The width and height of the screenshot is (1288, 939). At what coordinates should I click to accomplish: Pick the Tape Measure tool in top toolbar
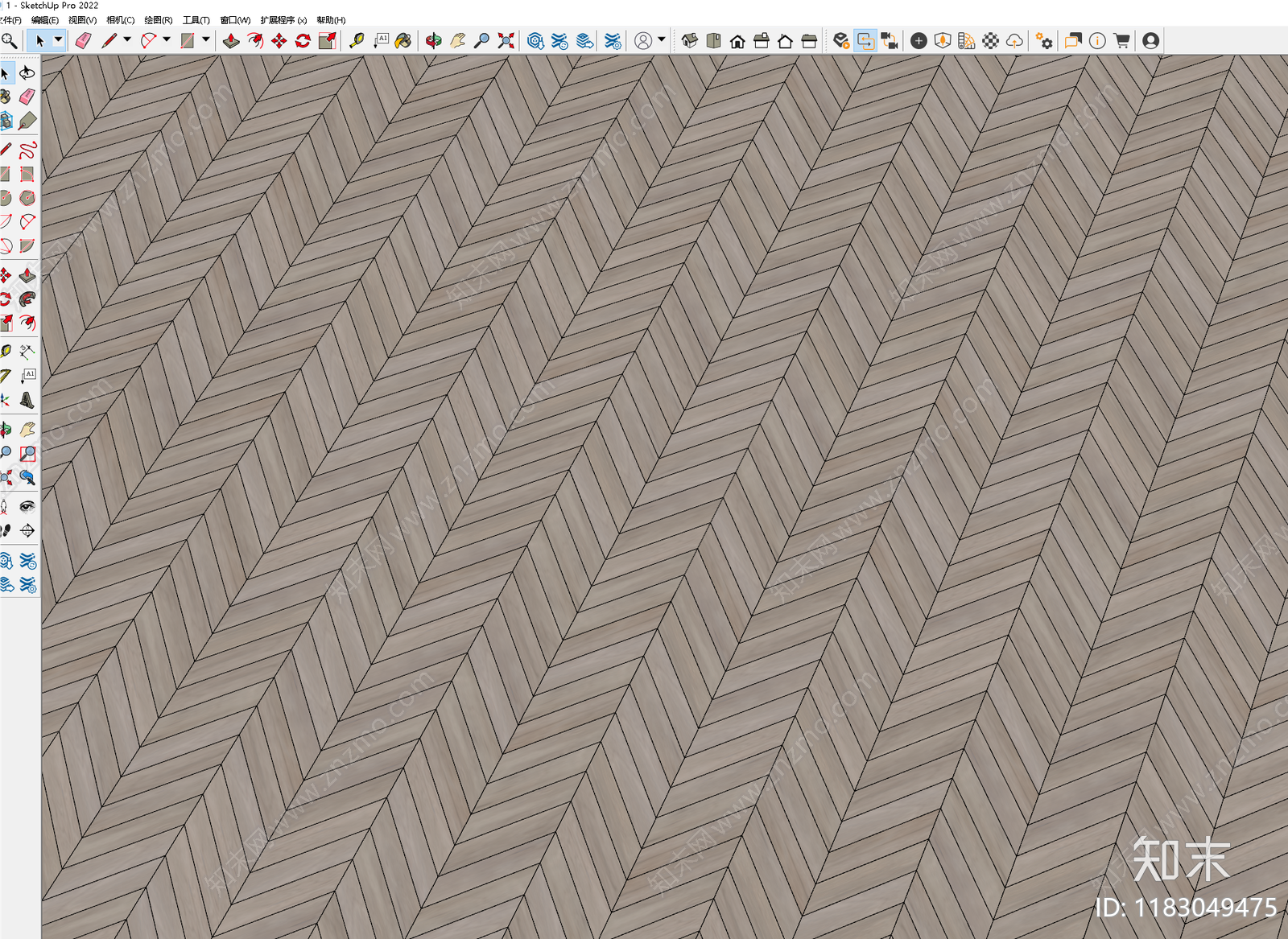pyautogui.click(x=357, y=40)
